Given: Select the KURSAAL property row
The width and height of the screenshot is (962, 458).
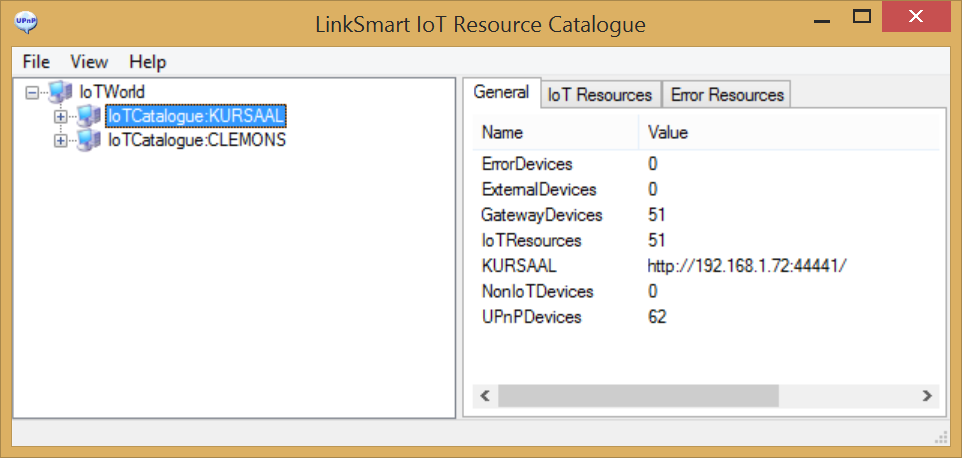Looking at the screenshot, I should pos(706,266).
